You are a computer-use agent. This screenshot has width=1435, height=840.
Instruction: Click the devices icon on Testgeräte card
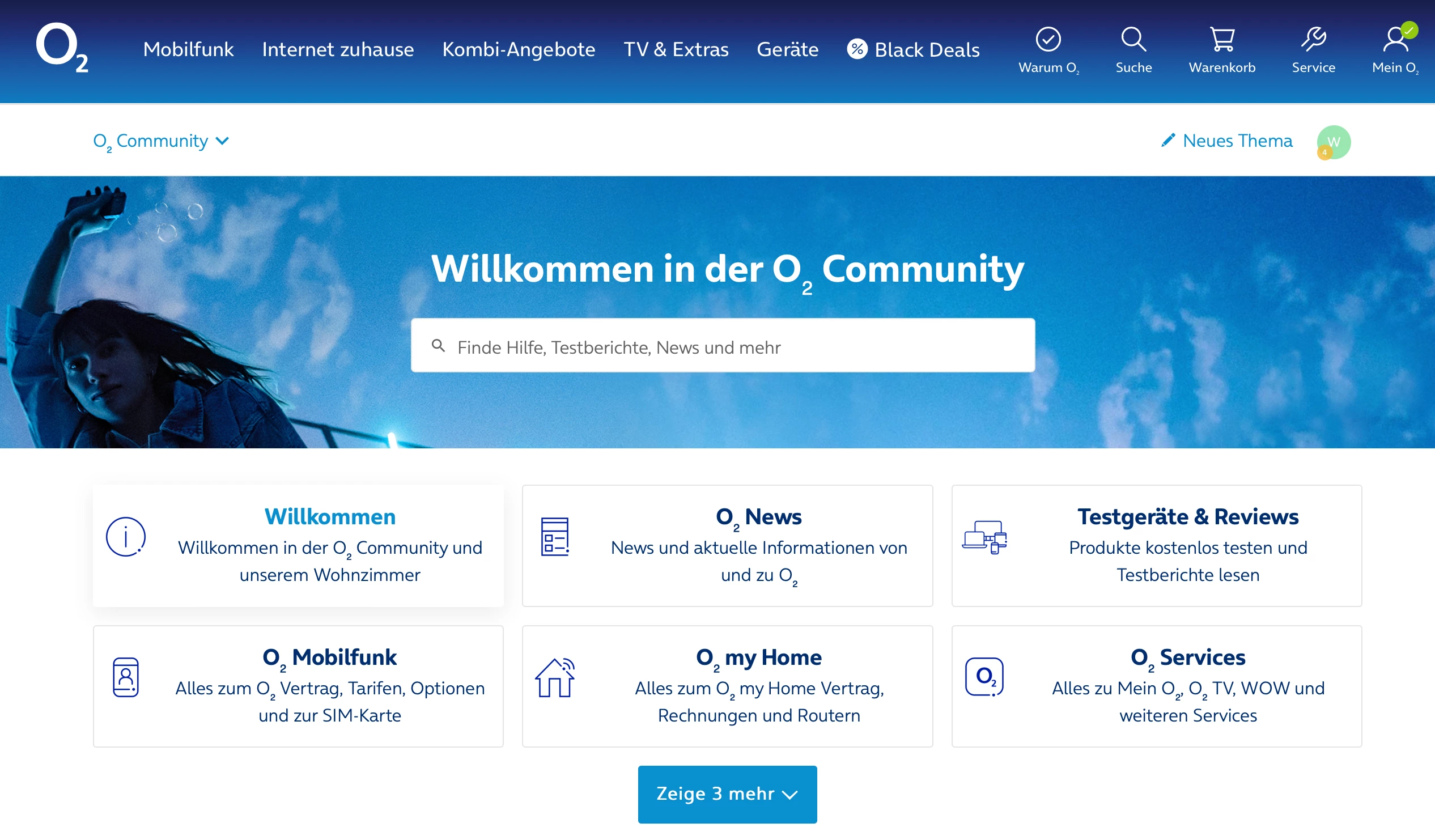tap(984, 536)
